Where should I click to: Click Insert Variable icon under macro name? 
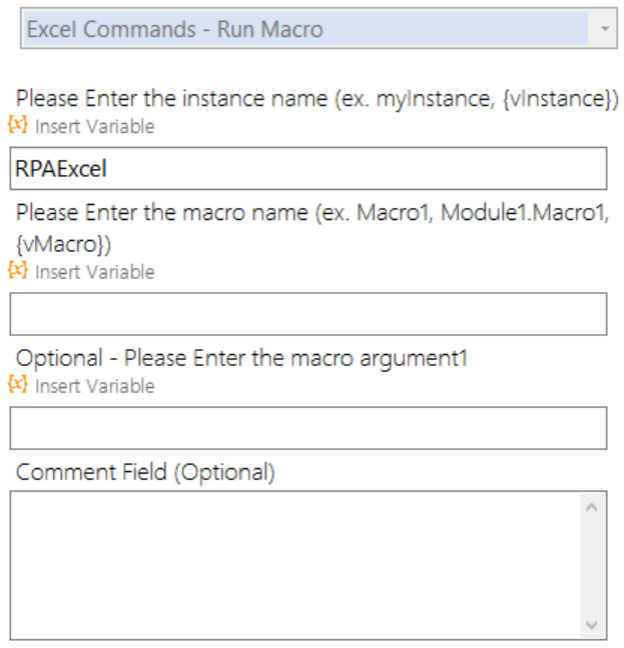click(x=18, y=271)
